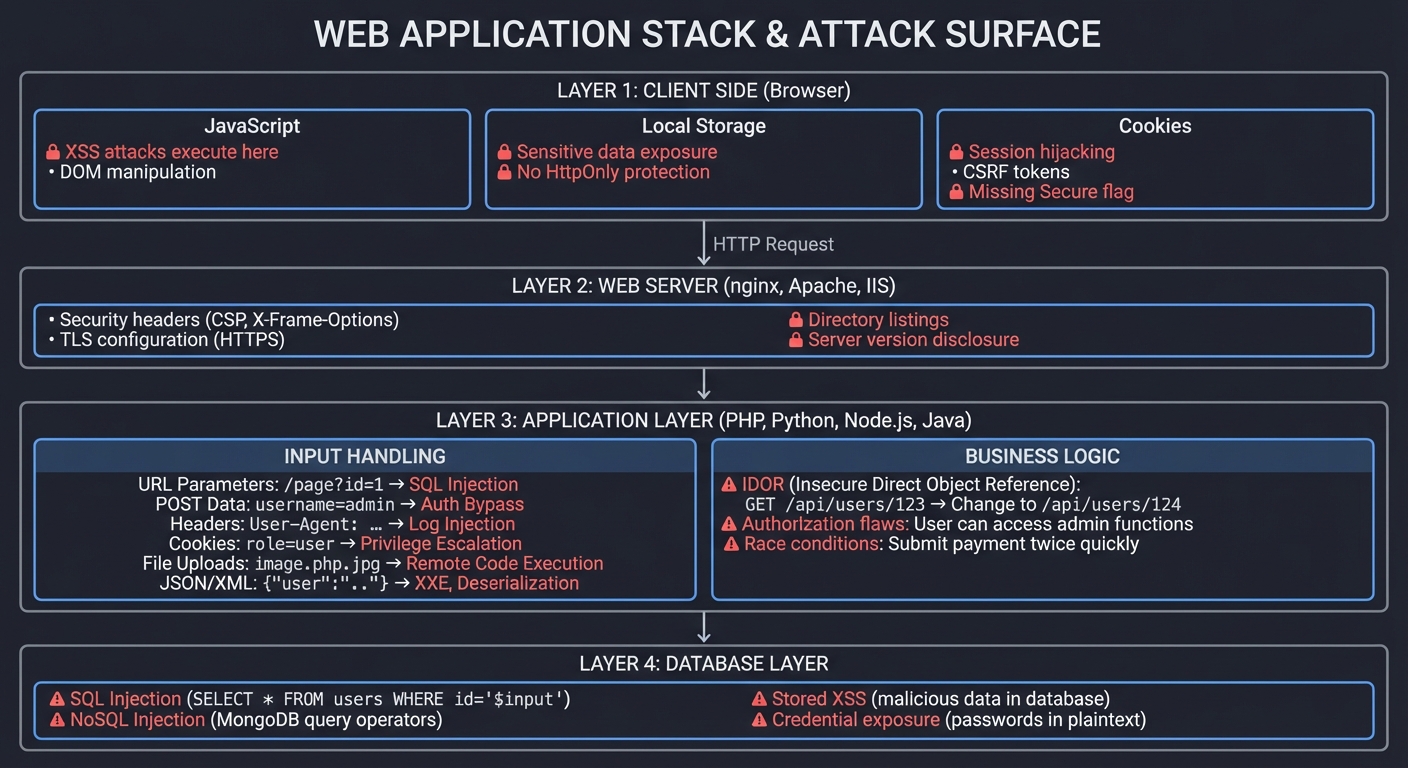
Task: Expand the arrow leading into Layer 4
Action: click(704, 627)
